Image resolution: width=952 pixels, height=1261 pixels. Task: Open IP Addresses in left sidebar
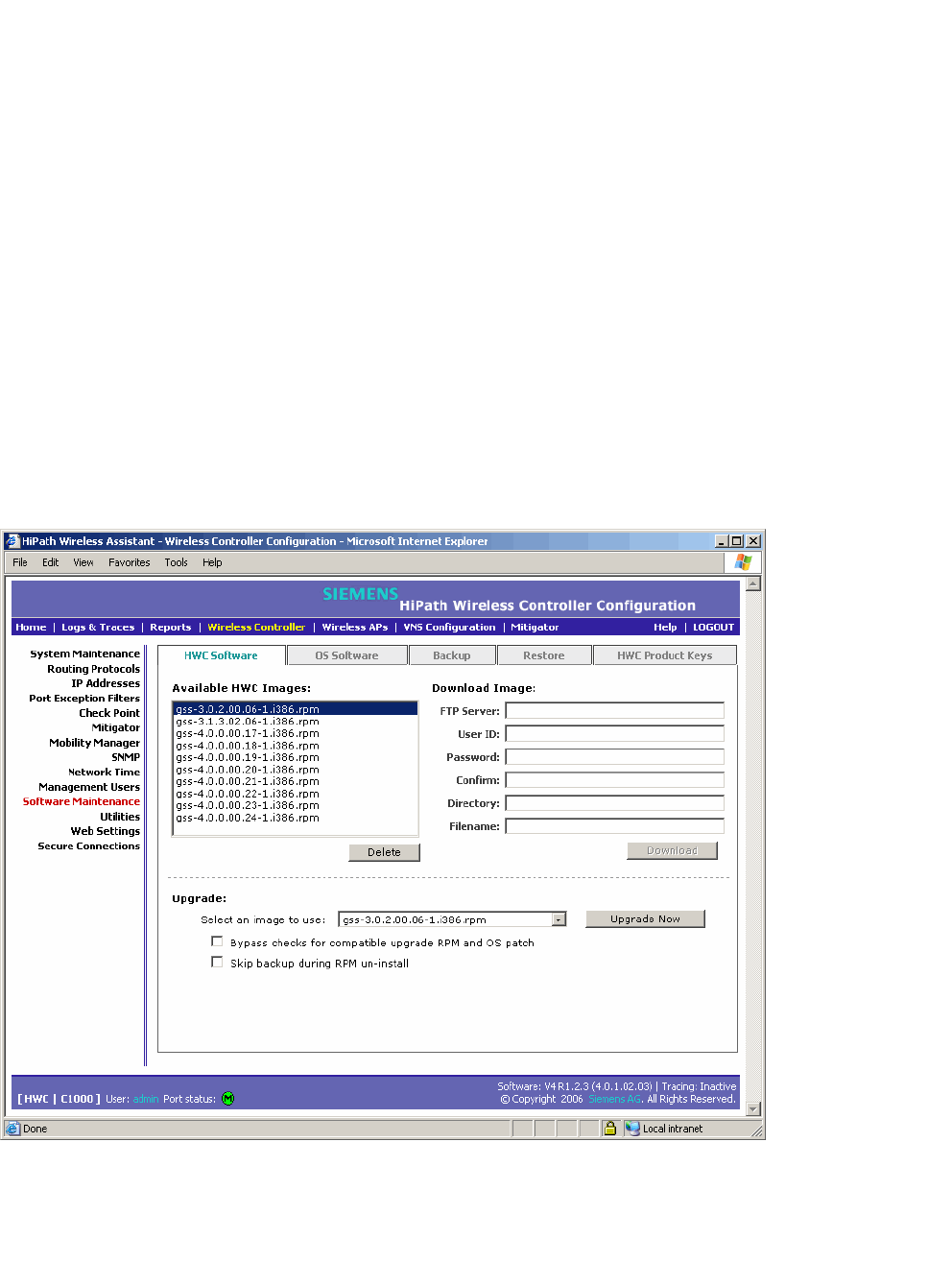pos(106,683)
